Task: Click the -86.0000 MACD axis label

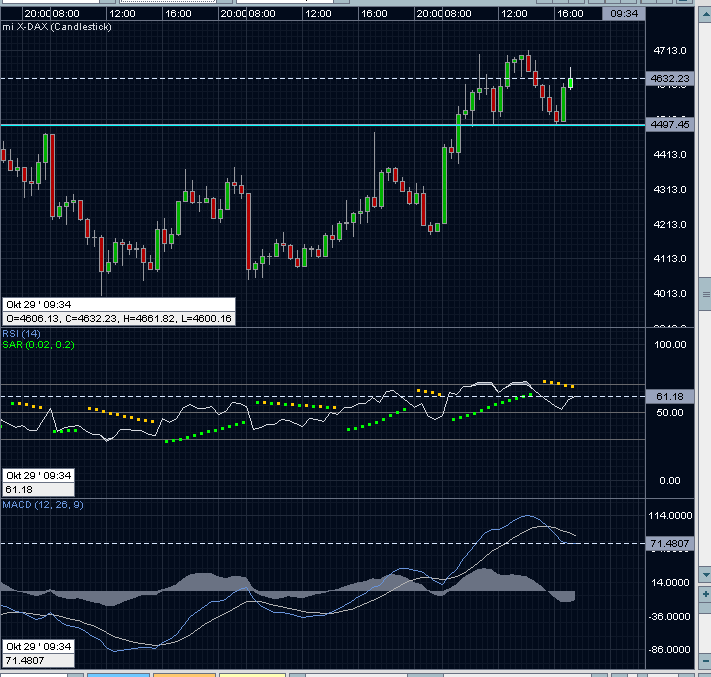Action: pyautogui.click(x=670, y=649)
